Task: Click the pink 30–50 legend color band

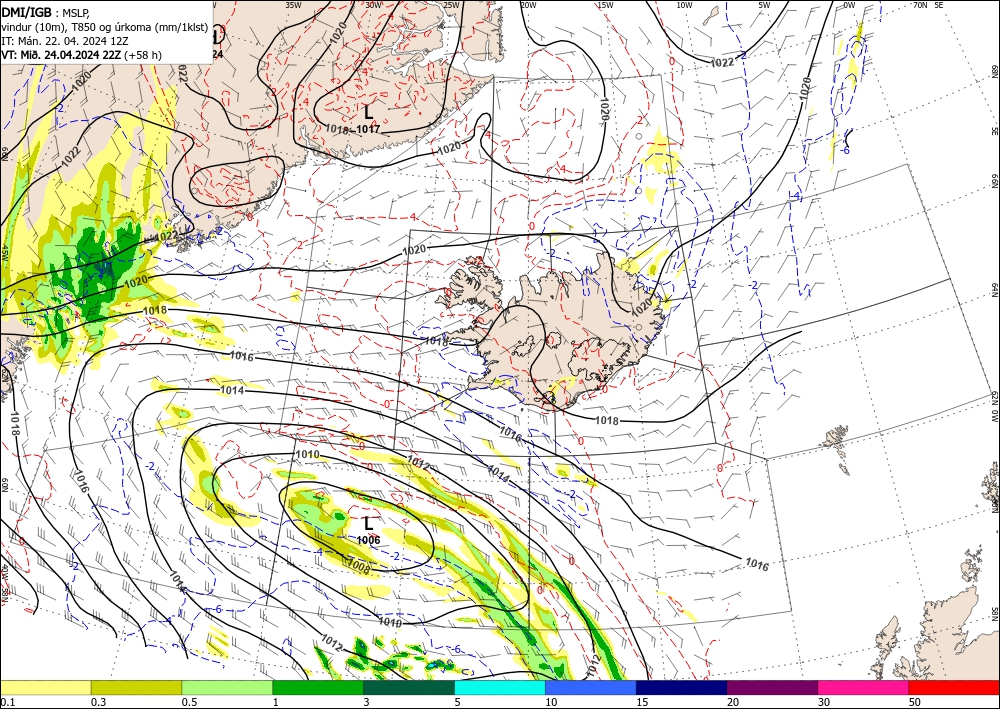Action: pyautogui.click(x=864, y=687)
